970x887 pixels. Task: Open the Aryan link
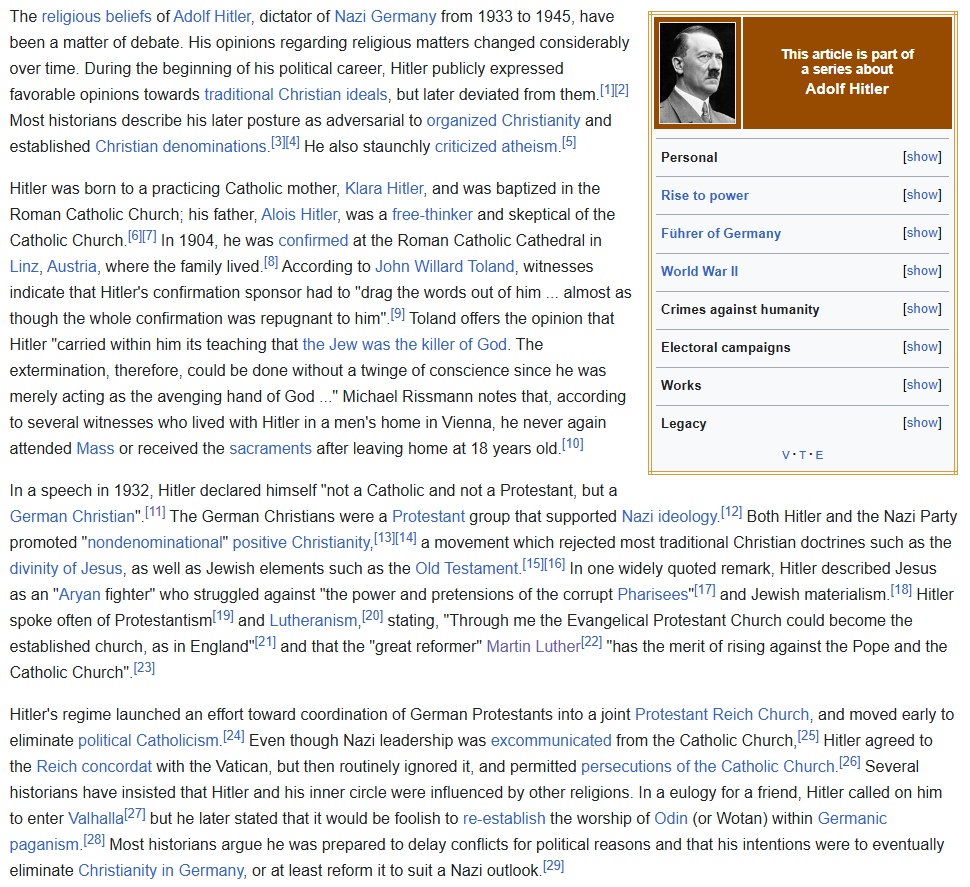79,594
